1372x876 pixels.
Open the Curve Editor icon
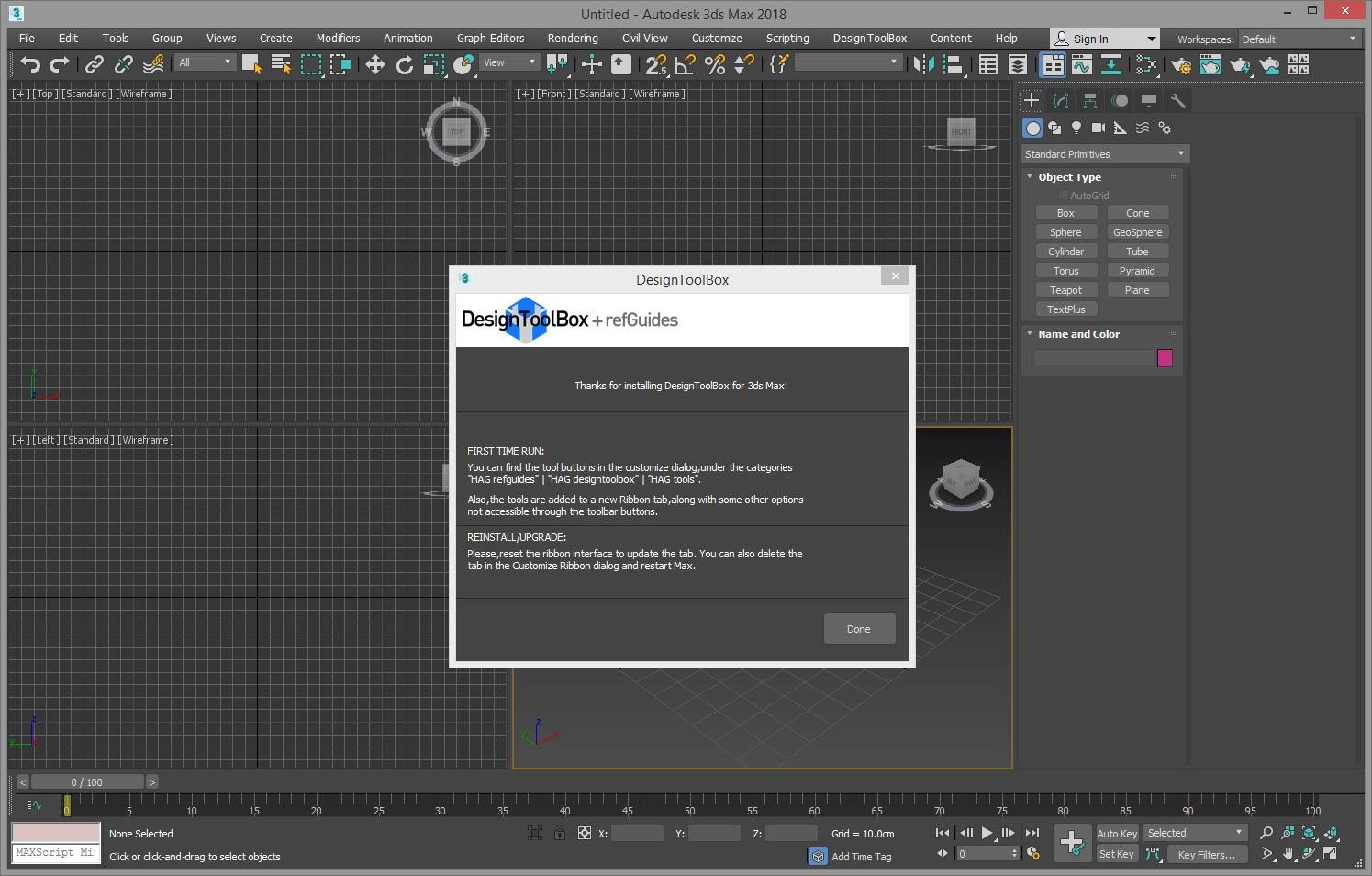[1082, 64]
